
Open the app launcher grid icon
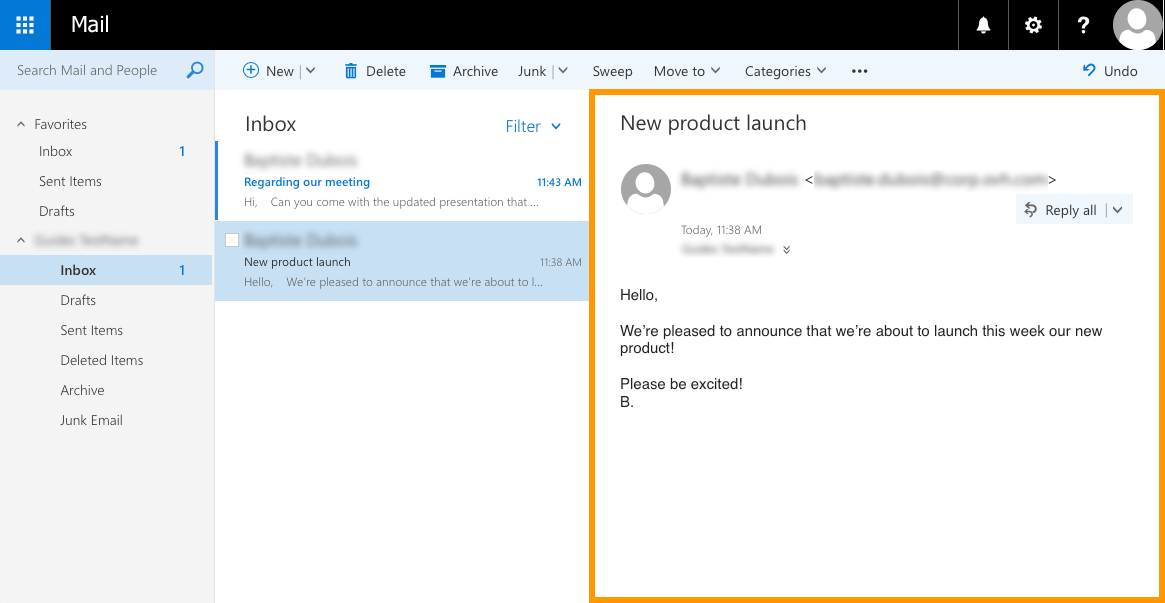click(x=25, y=25)
